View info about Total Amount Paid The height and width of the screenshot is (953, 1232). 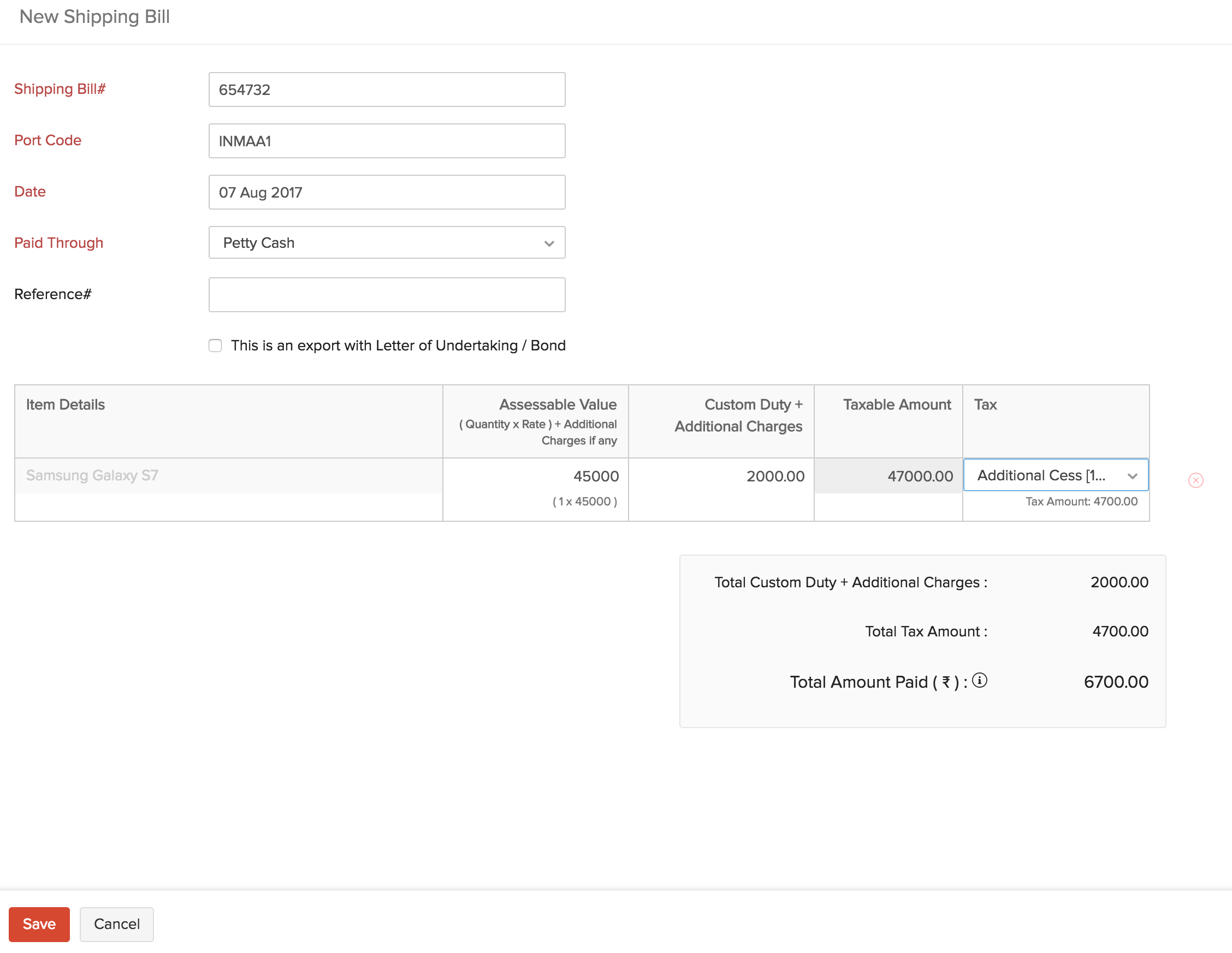click(980, 681)
